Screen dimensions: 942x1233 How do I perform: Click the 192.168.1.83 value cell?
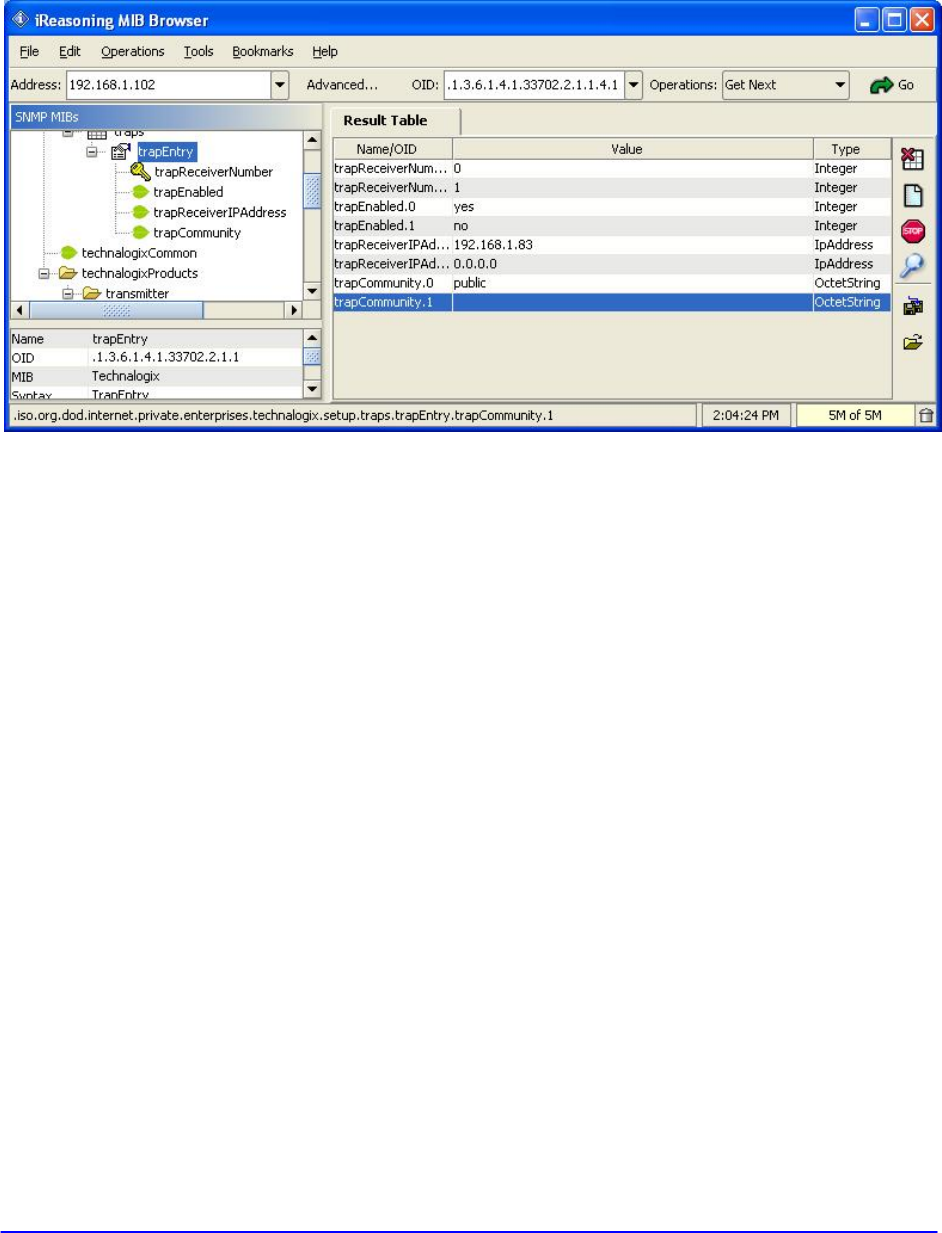(x=632, y=245)
